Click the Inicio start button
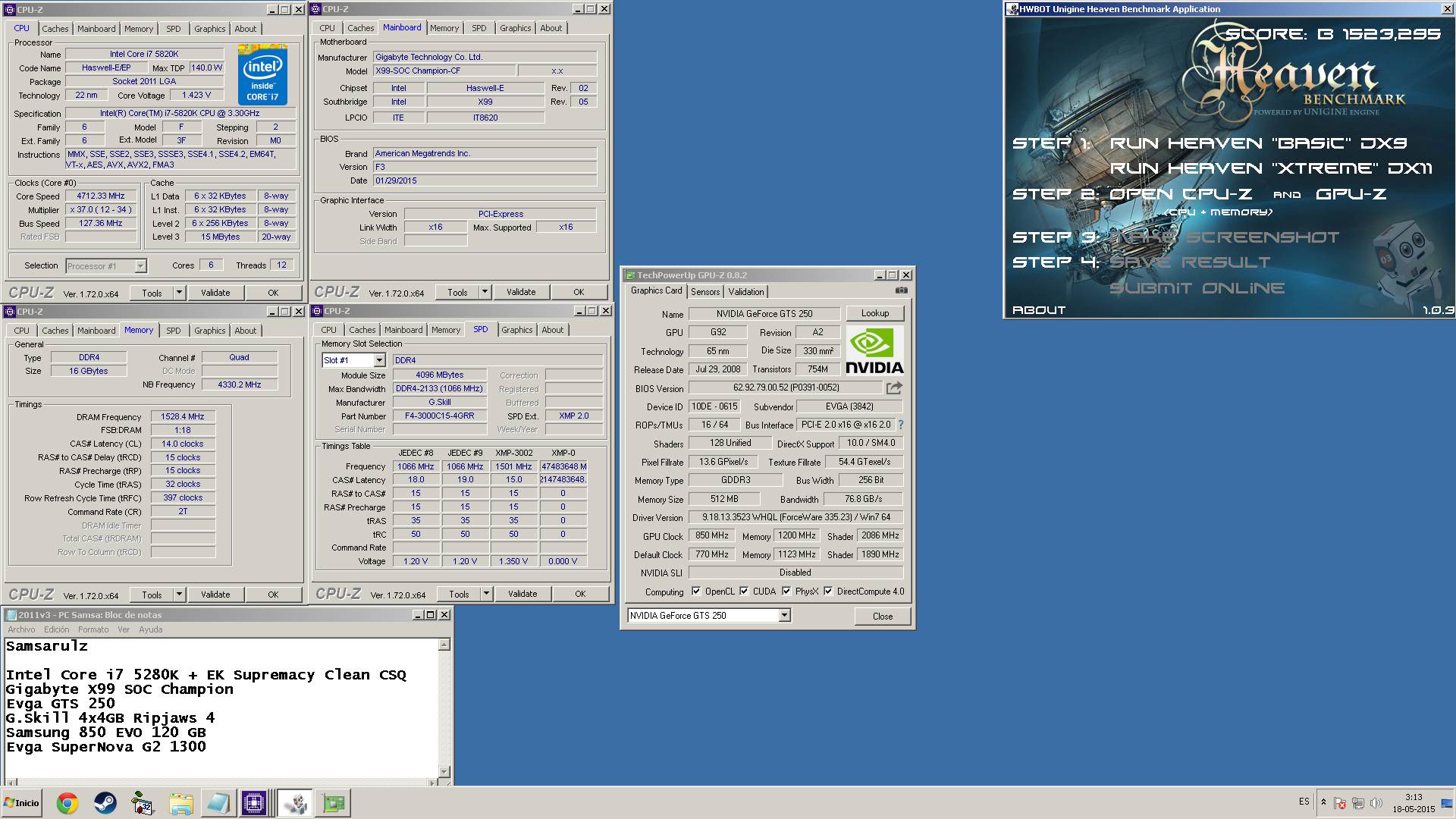The image size is (1456, 819). (x=22, y=803)
